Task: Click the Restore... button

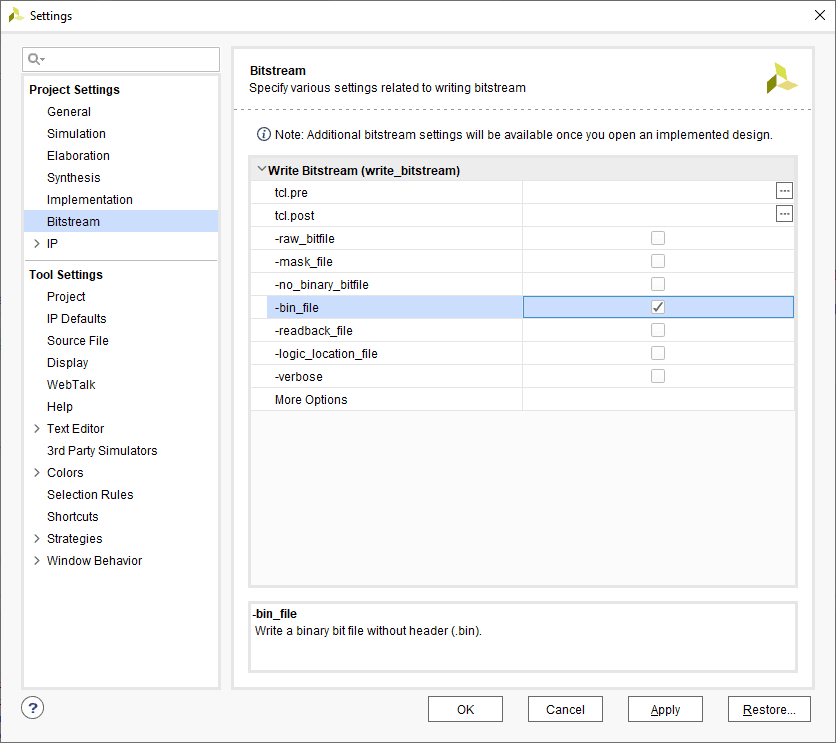Action: click(x=769, y=709)
